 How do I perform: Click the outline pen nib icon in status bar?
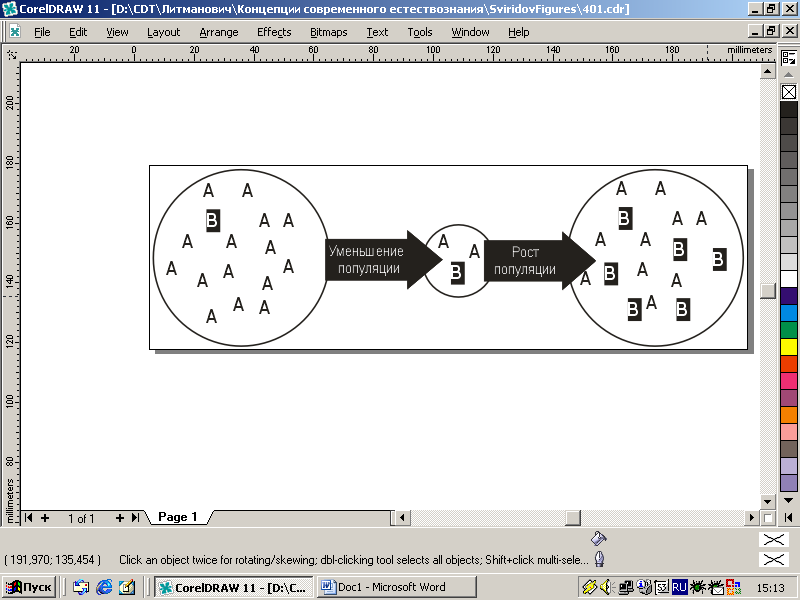[599, 559]
